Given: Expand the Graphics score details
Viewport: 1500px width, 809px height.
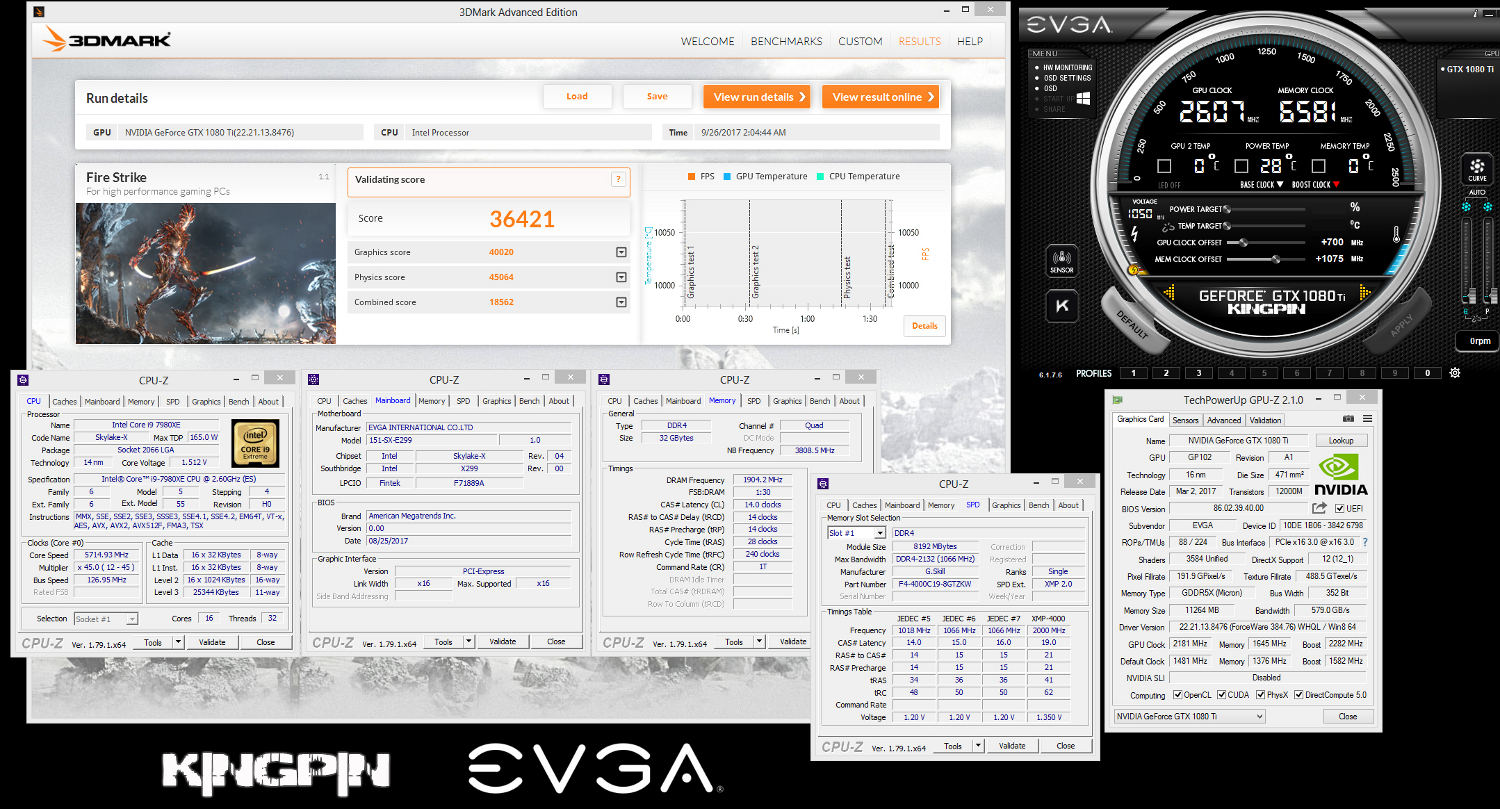Looking at the screenshot, I should coord(621,253).
